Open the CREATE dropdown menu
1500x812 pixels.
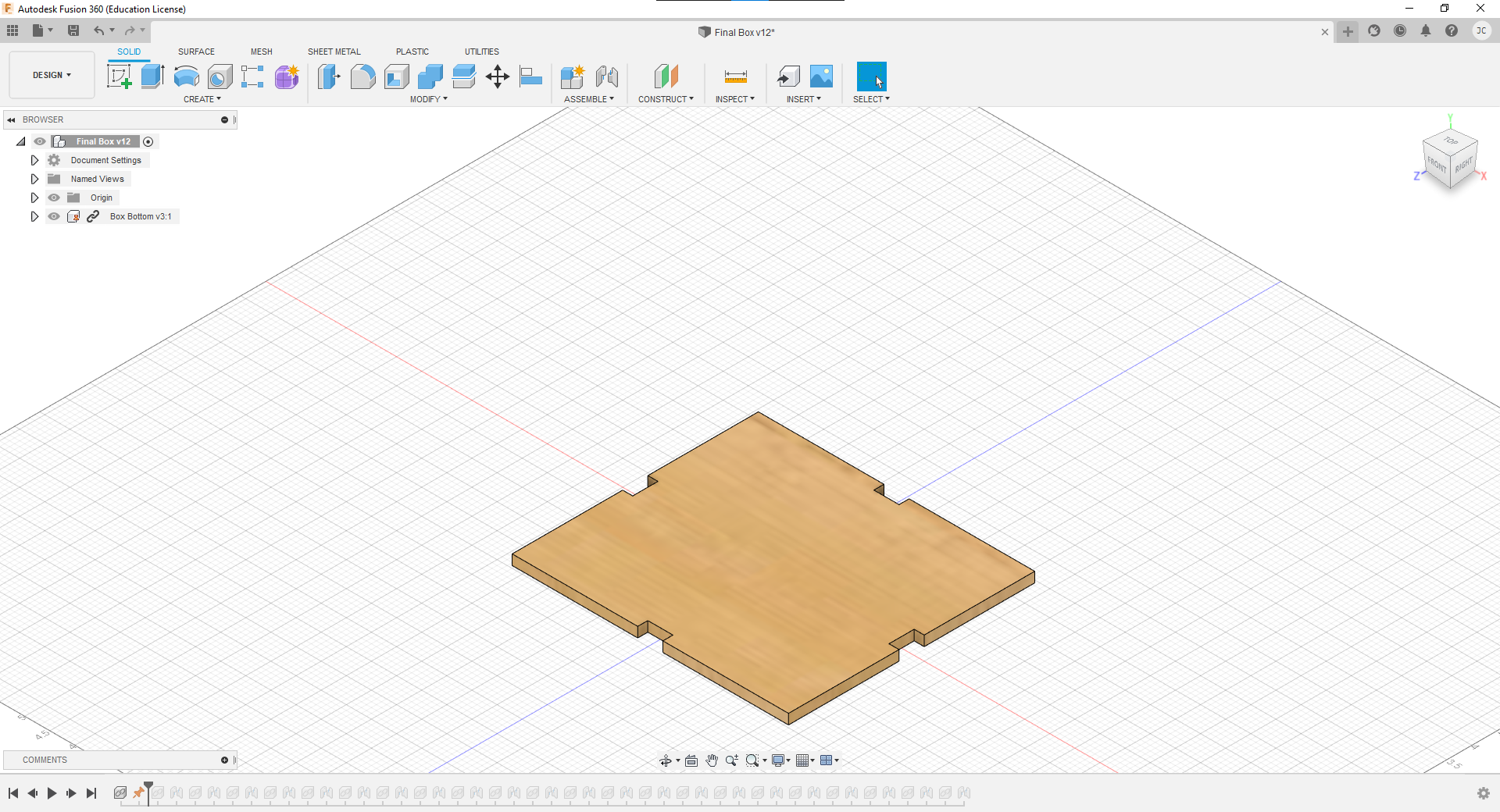(202, 99)
